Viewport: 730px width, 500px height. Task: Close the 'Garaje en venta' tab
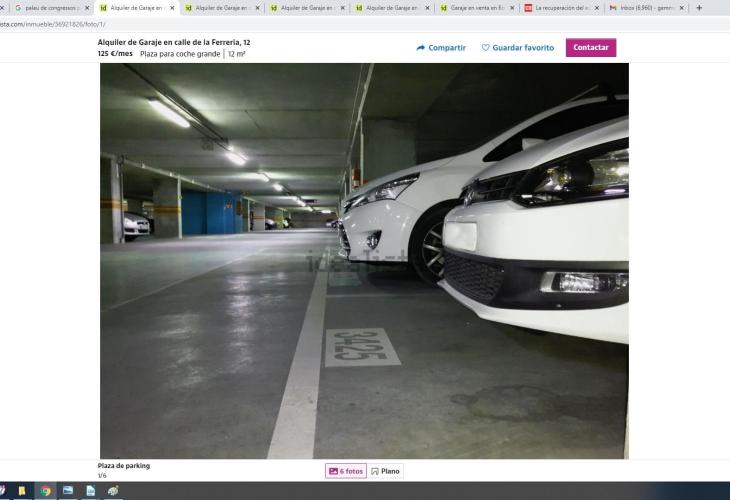(x=512, y=7)
